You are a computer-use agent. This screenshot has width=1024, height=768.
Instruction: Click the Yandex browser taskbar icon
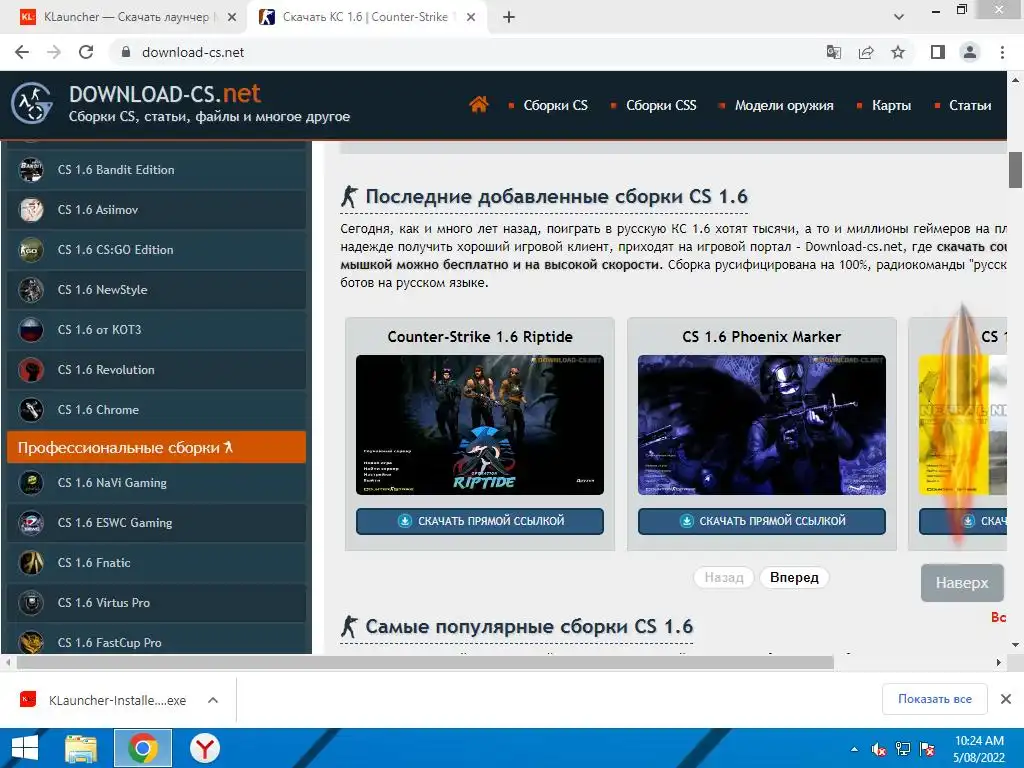pos(204,748)
